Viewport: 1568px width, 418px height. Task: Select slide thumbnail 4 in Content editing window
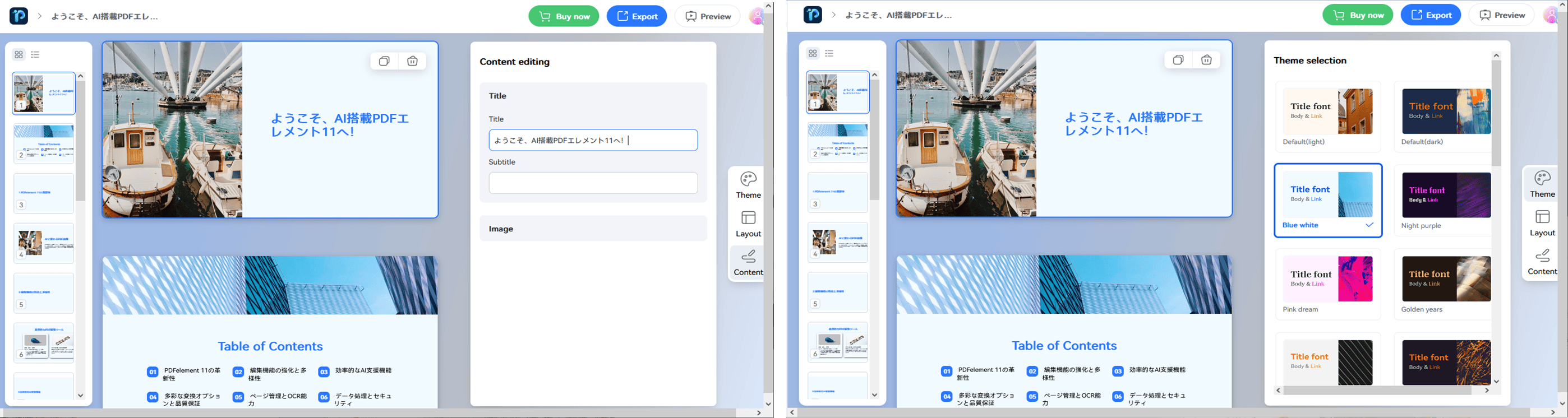coord(44,243)
